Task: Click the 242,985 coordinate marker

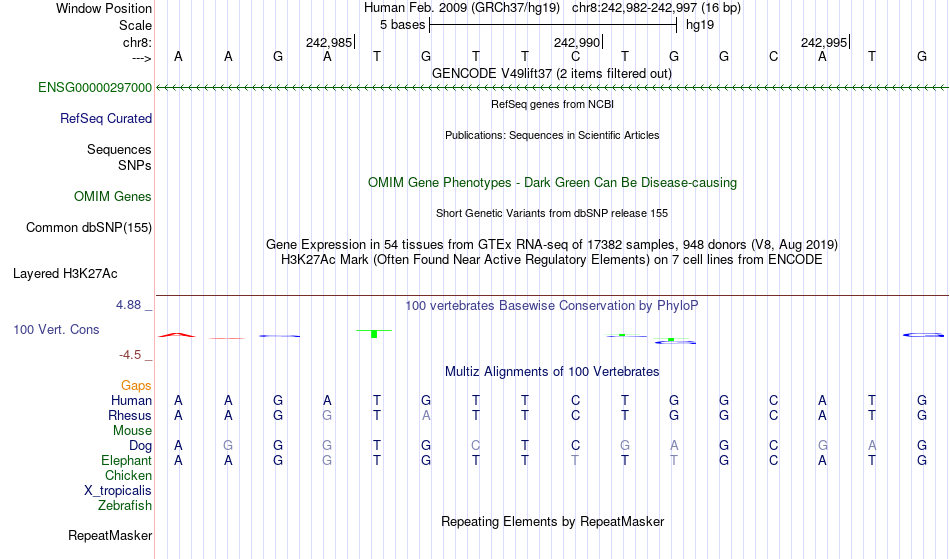Action: click(329, 42)
